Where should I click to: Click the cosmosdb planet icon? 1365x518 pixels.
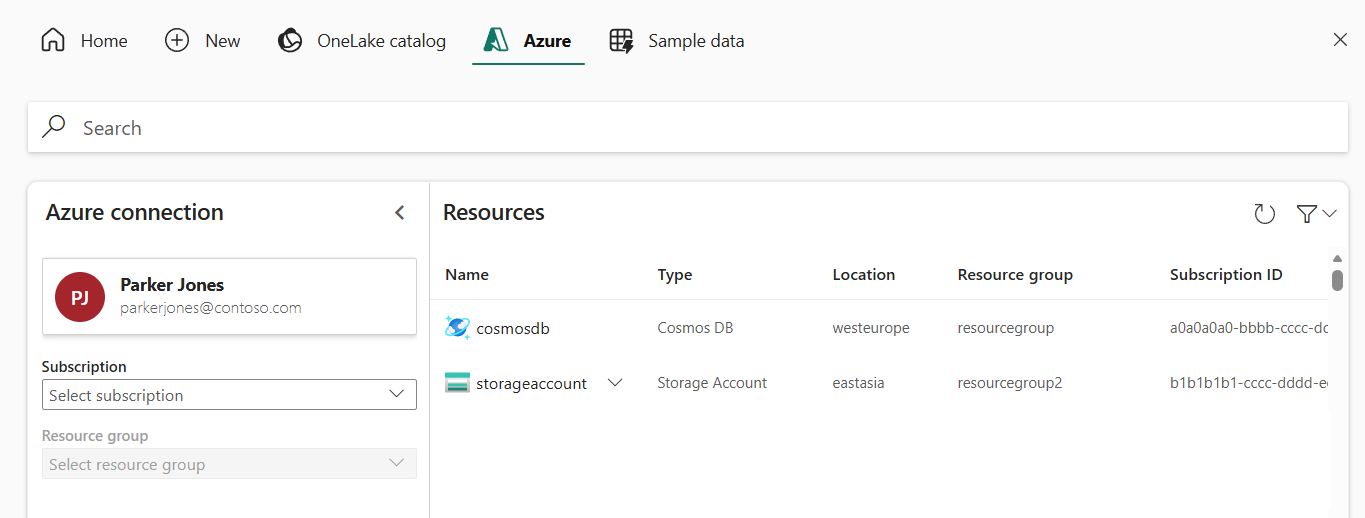[x=457, y=328]
